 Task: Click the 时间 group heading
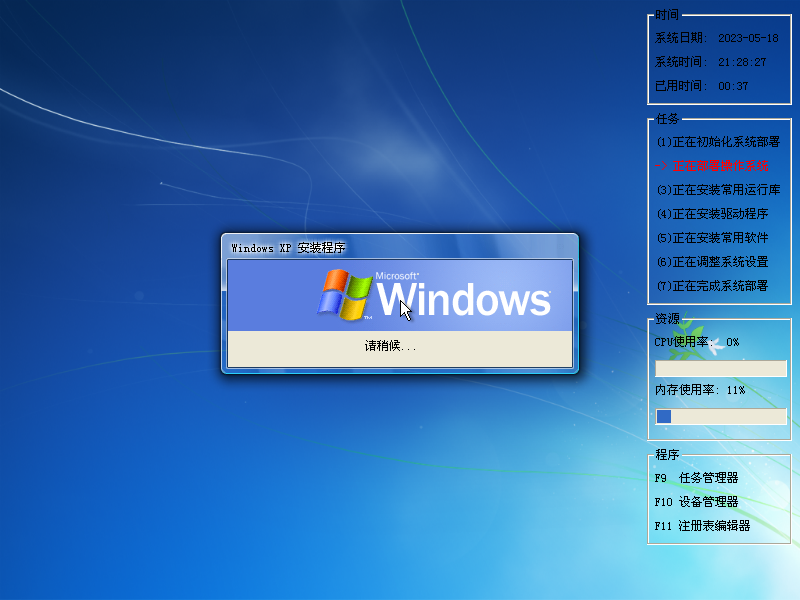[x=667, y=15]
